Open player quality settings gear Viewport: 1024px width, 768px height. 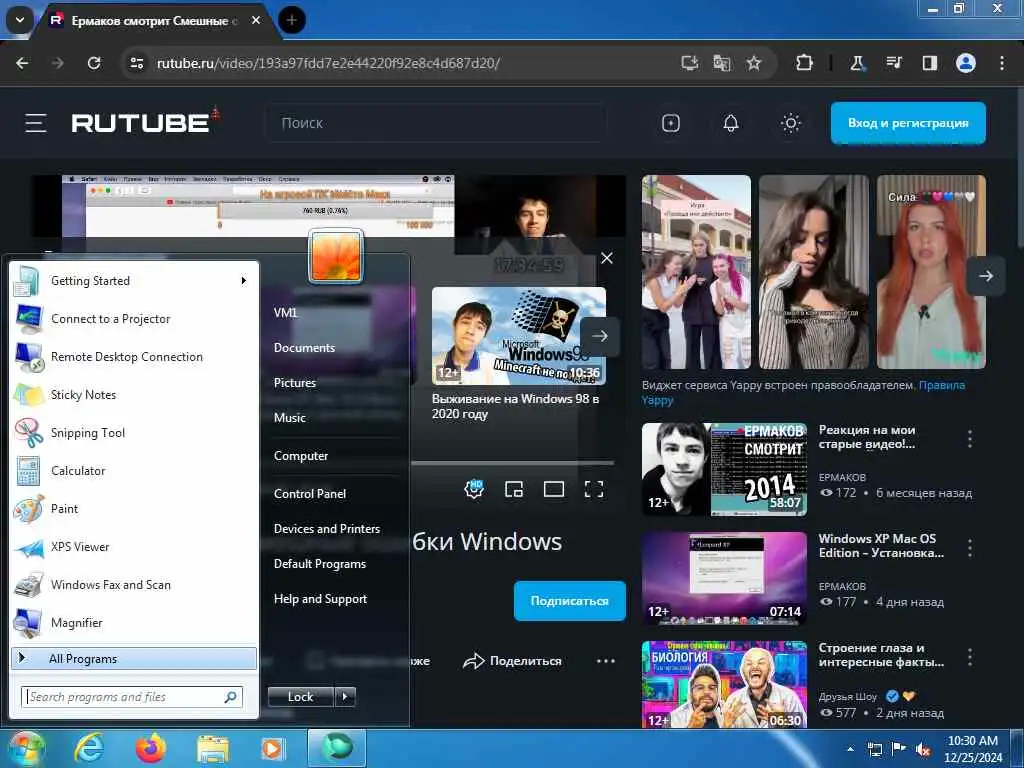(474, 489)
